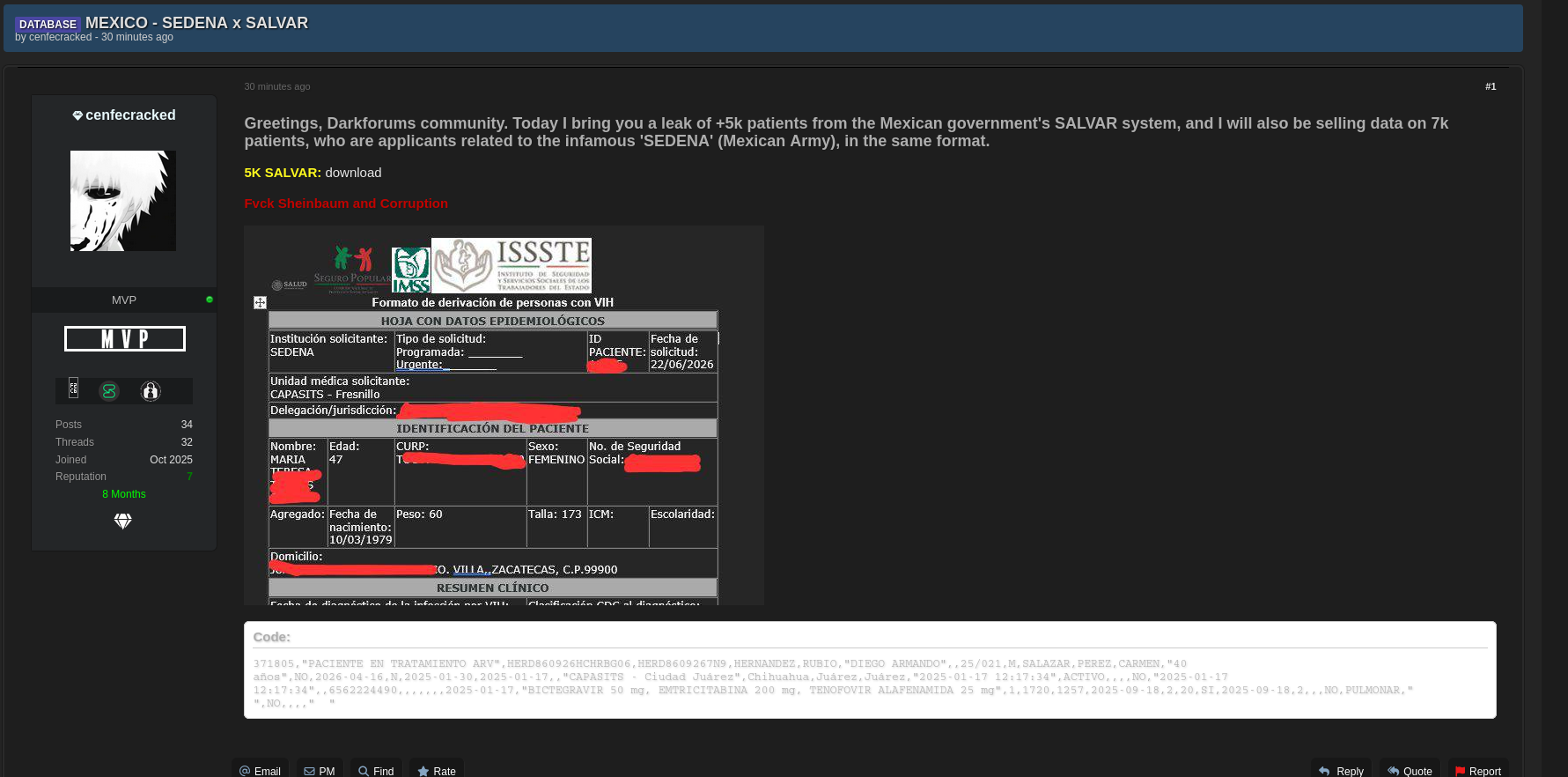Open the Reputation value 7
The width and height of the screenshot is (1568, 777).
click(x=189, y=477)
